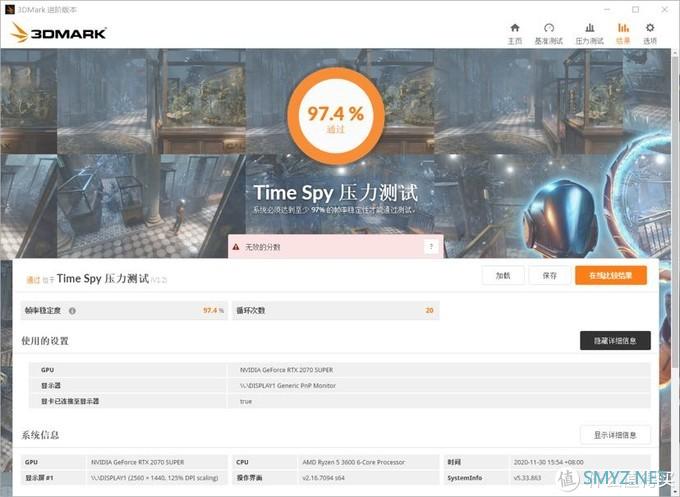Screen dimensions: 680x497
Task: Open Options (选项) gear tab
Action: click(x=650, y=34)
